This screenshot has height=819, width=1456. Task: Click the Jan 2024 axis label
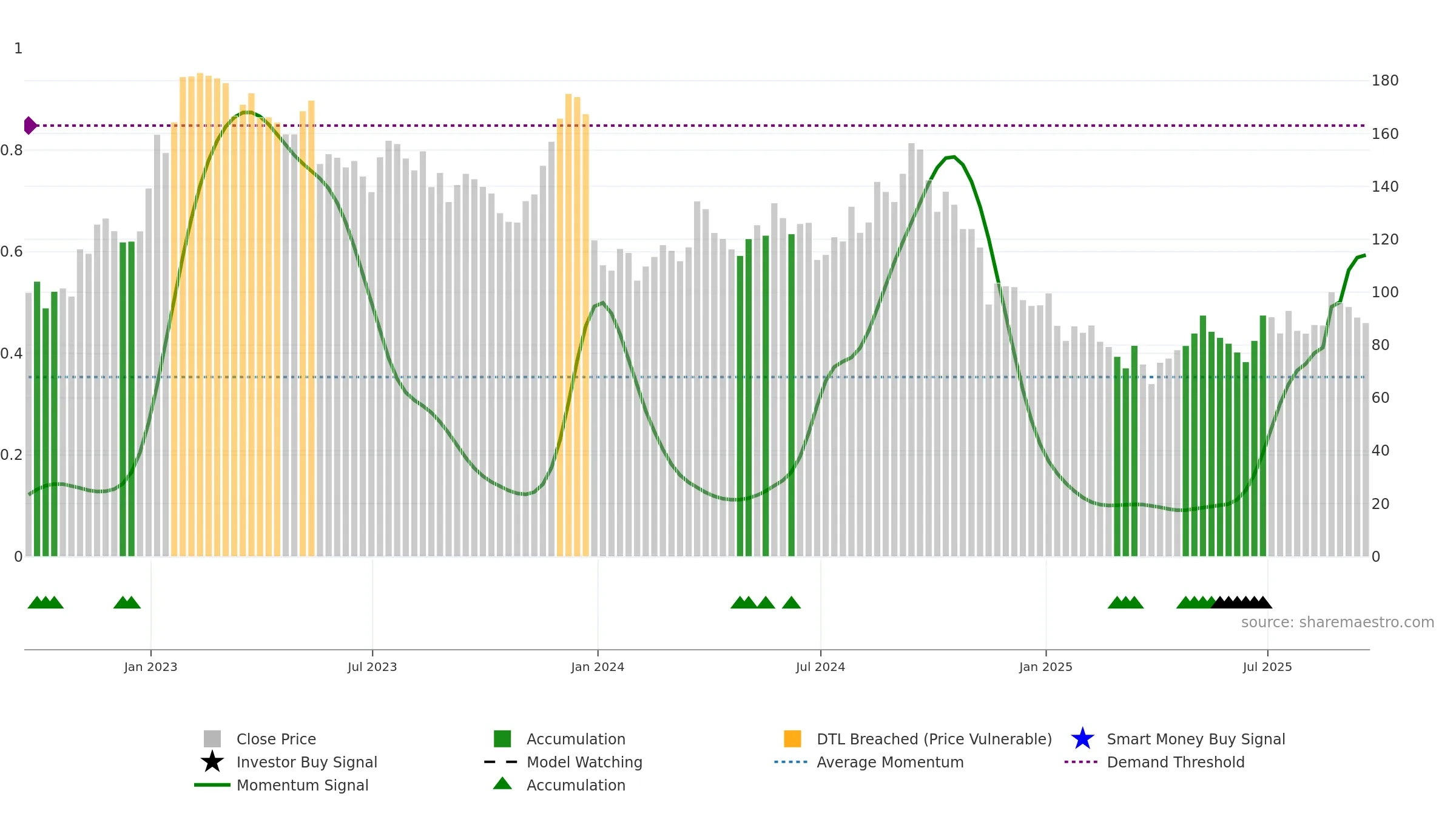598,667
